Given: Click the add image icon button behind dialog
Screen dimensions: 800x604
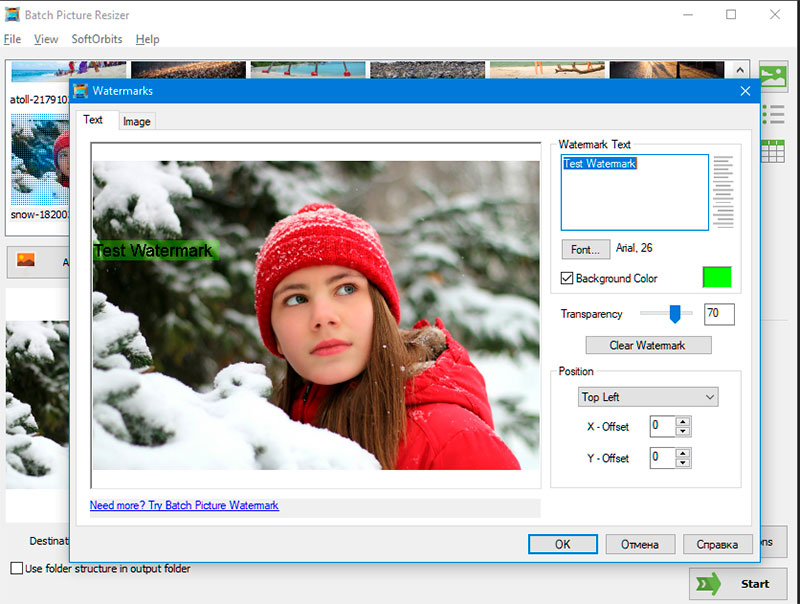Looking at the screenshot, I should 26,260.
